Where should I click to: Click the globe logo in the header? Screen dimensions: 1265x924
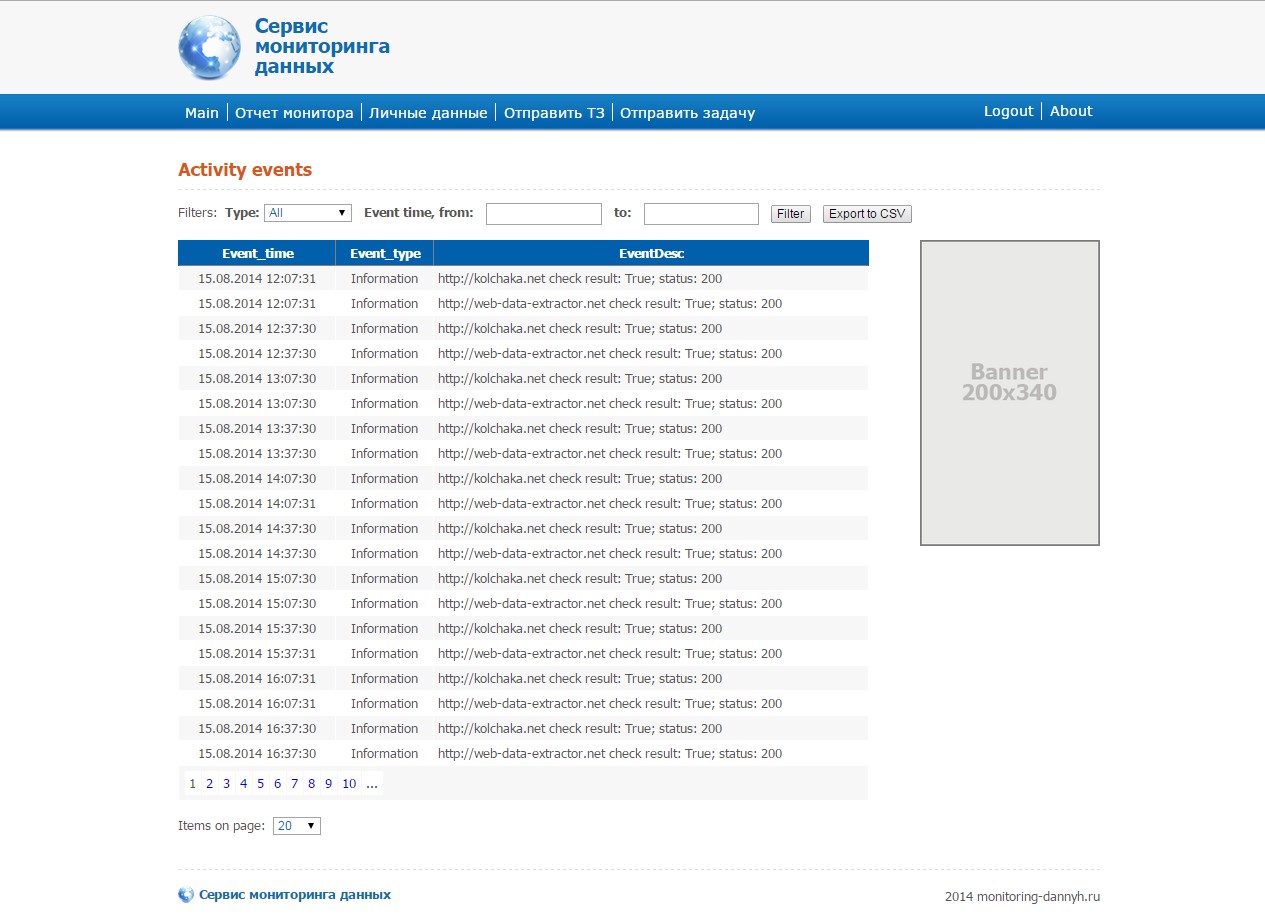(209, 47)
